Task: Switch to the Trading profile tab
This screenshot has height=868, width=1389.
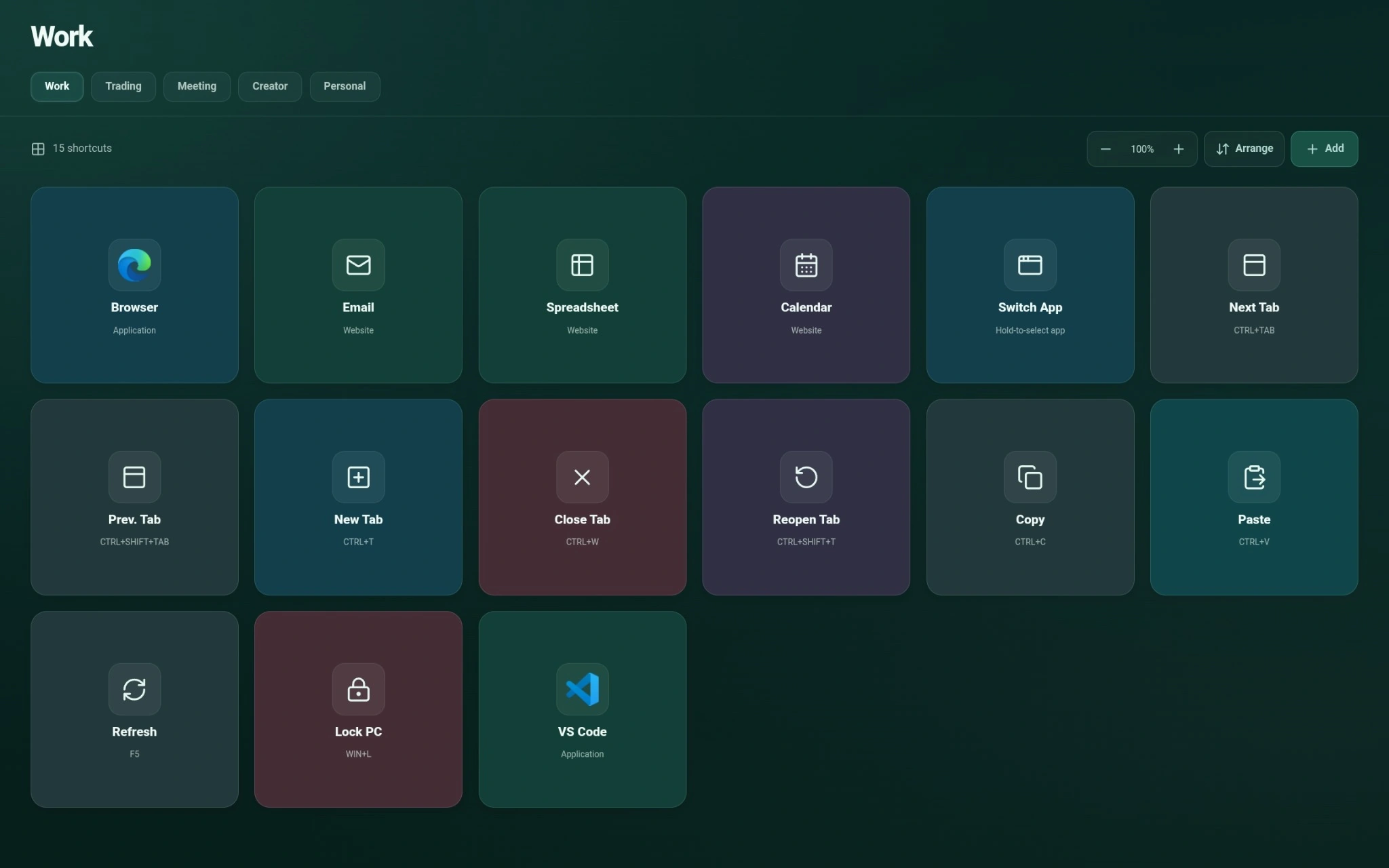Action: pyautogui.click(x=123, y=86)
